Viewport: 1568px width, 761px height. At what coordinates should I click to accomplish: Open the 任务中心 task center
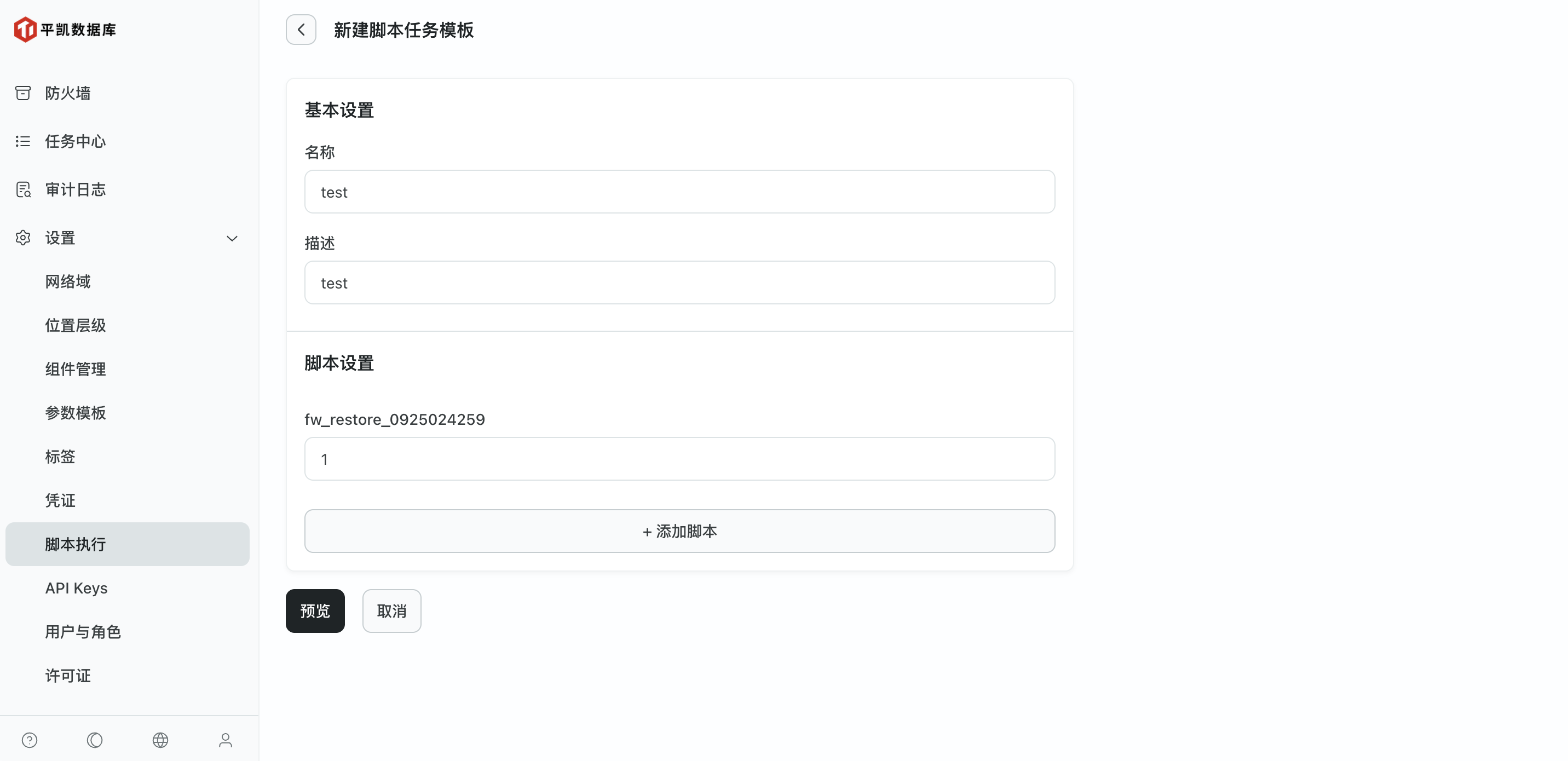tap(76, 141)
